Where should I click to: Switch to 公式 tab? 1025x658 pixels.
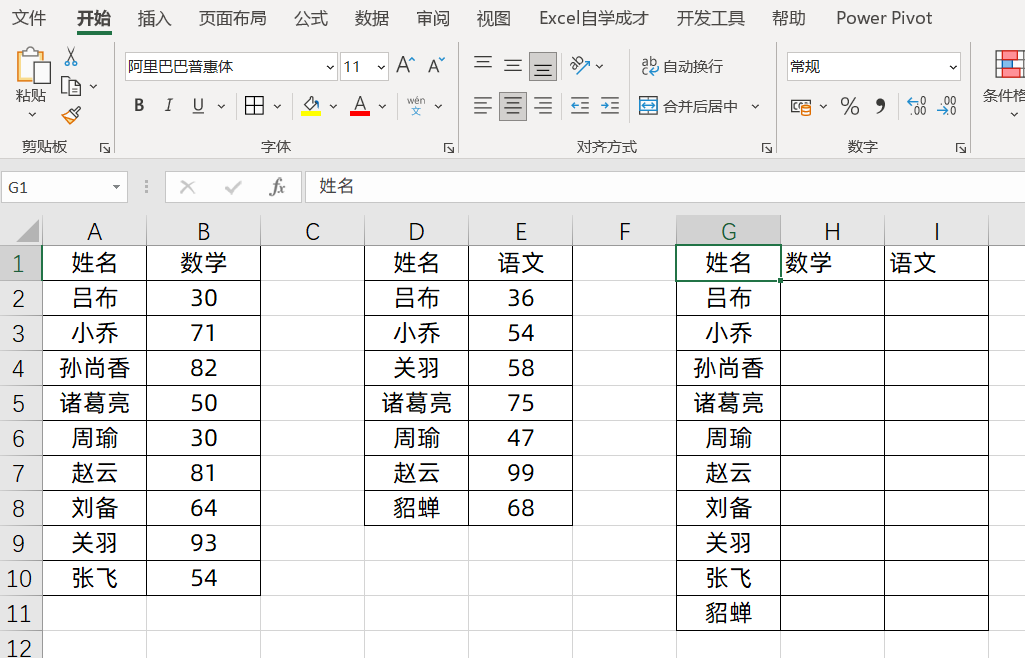[x=311, y=18]
